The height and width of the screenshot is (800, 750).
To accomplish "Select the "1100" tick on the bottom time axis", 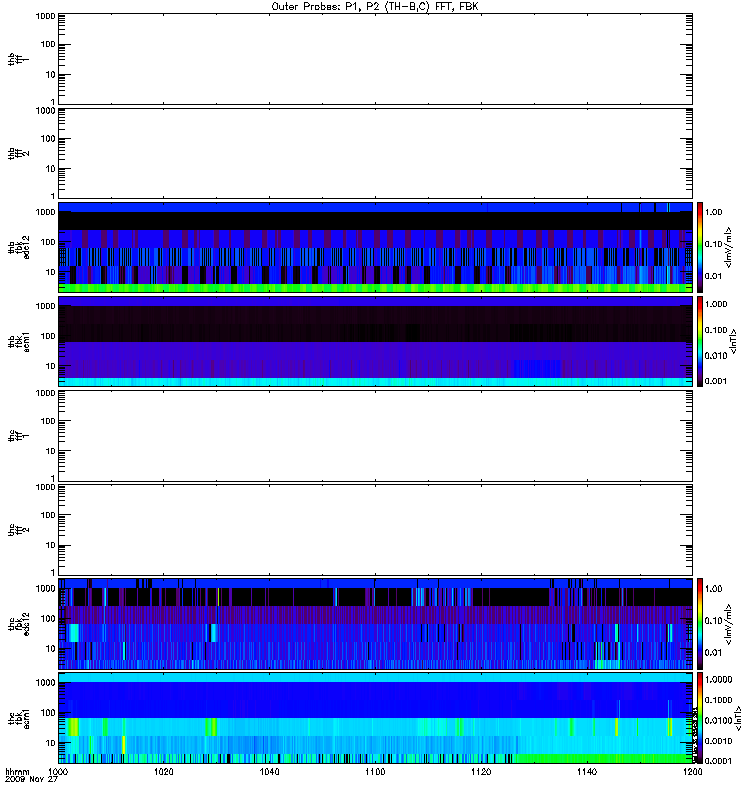I will coord(375,771).
